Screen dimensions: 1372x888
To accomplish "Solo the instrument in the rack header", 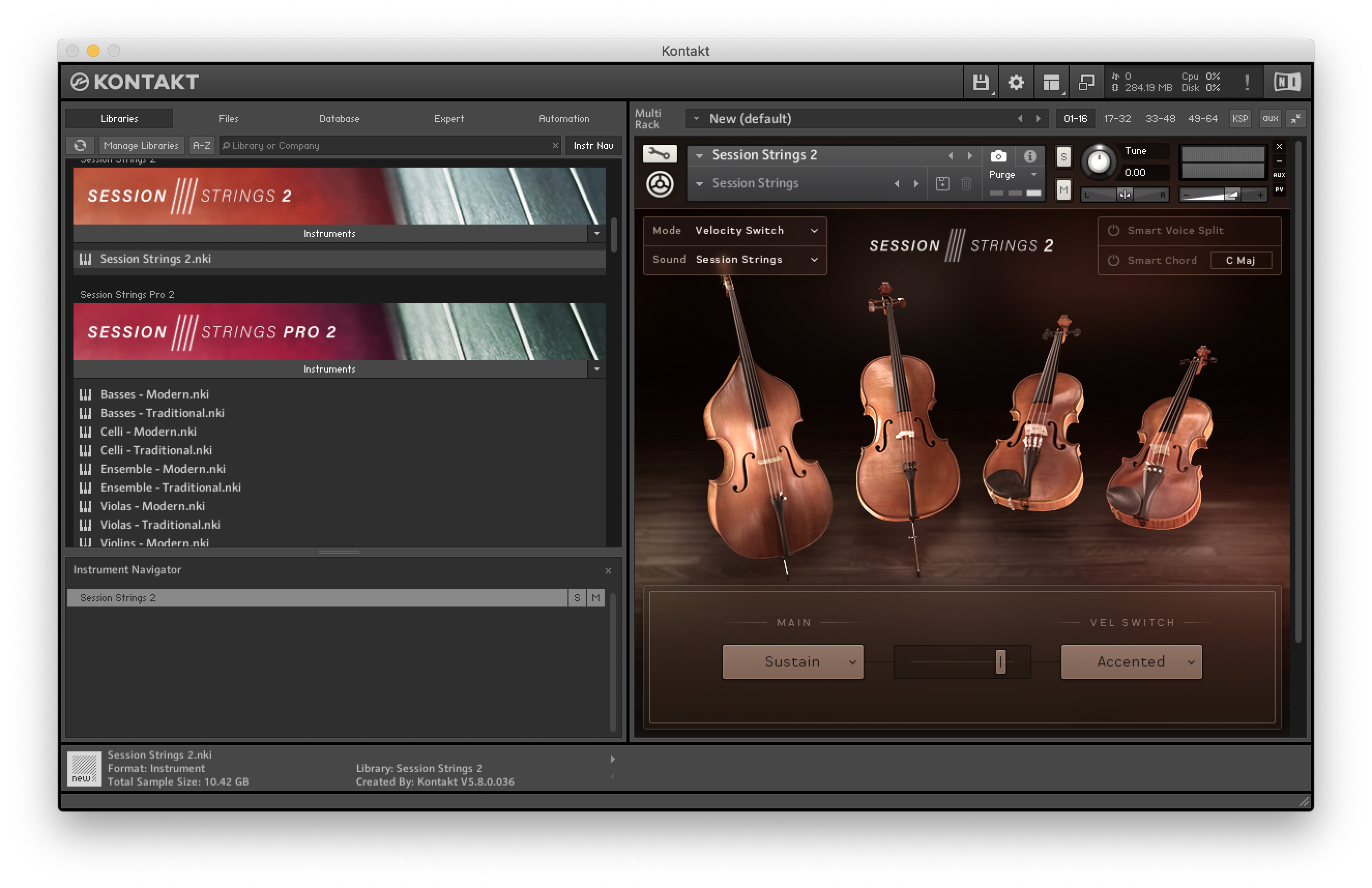I will (1063, 156).
